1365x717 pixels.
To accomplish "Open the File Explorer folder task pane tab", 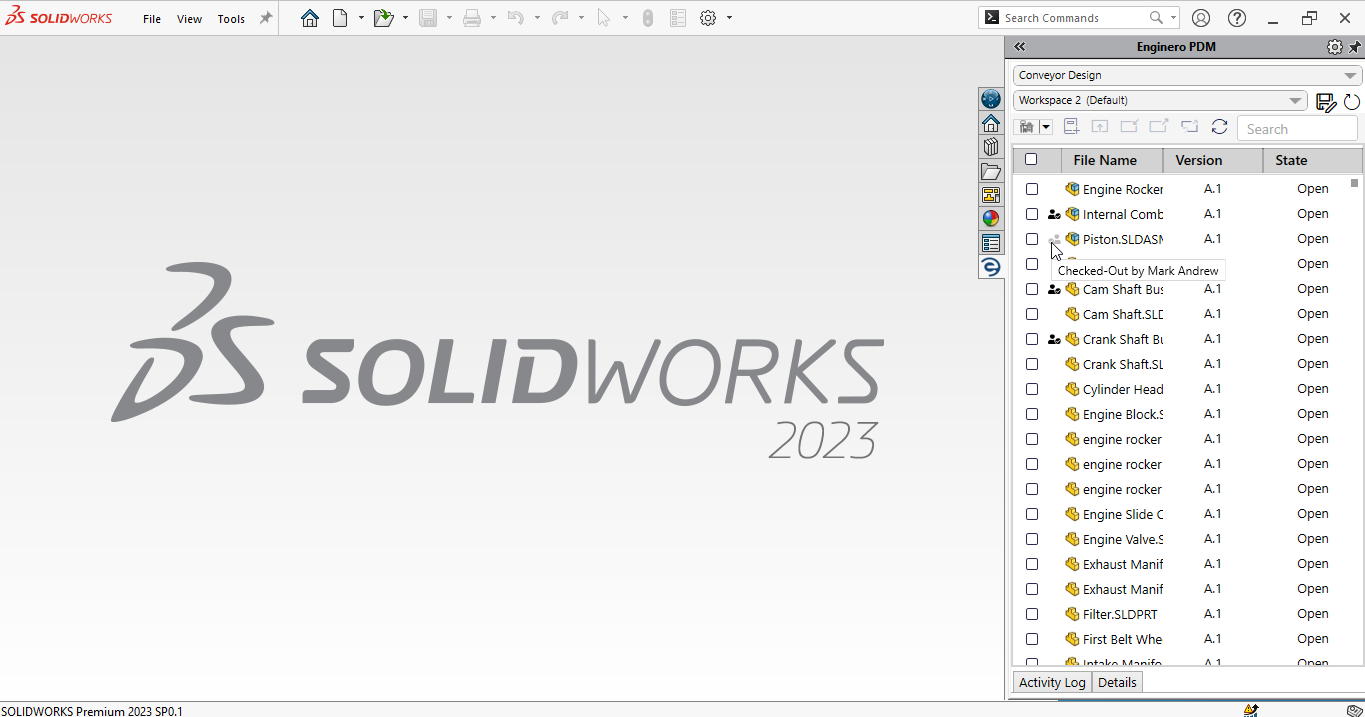I will pyautogui.click(x=991, y=171).
